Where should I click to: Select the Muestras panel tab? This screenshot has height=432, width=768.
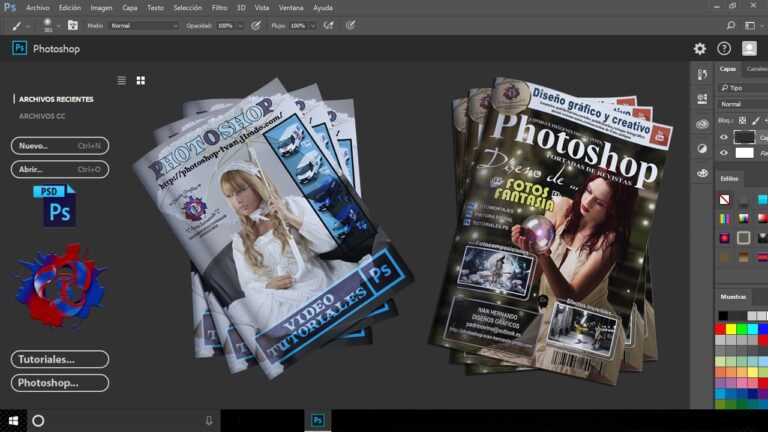click(733, 297)
